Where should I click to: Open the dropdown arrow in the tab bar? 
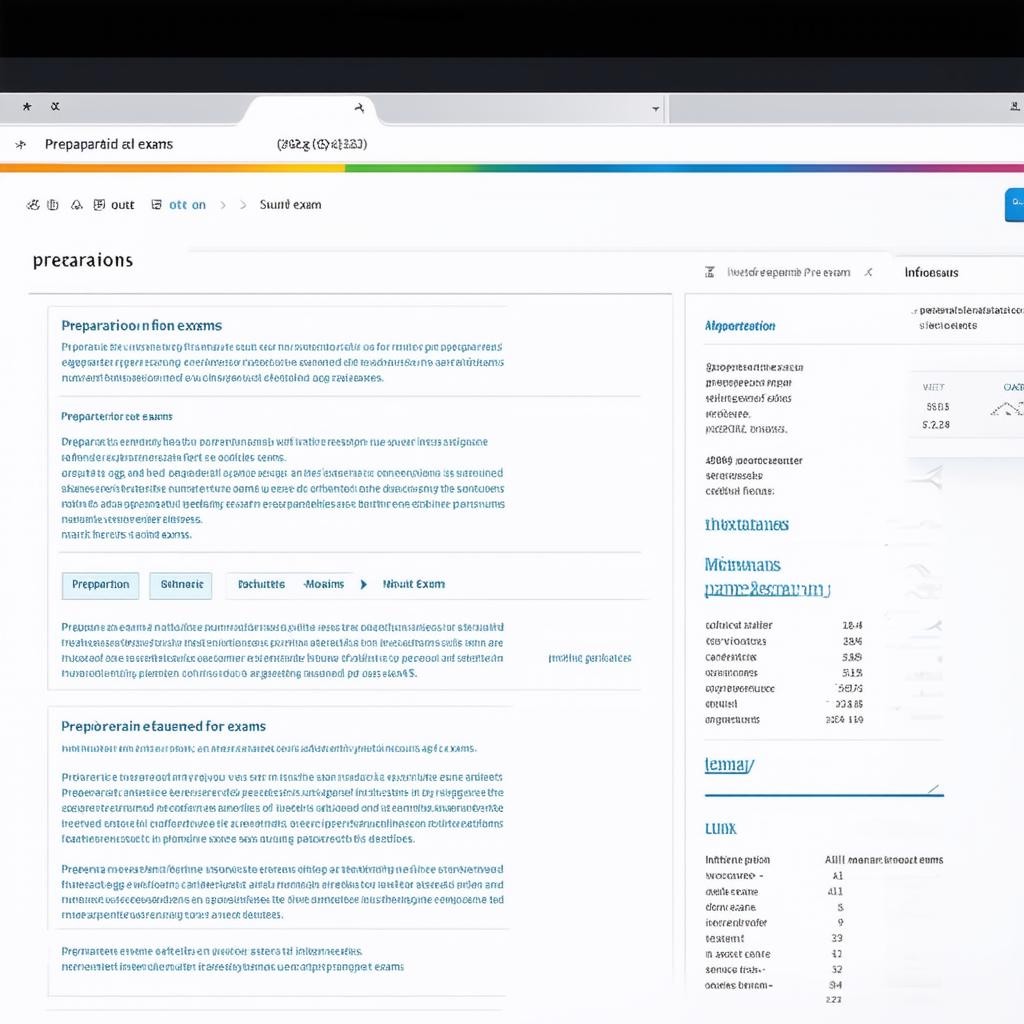(656, 109)
